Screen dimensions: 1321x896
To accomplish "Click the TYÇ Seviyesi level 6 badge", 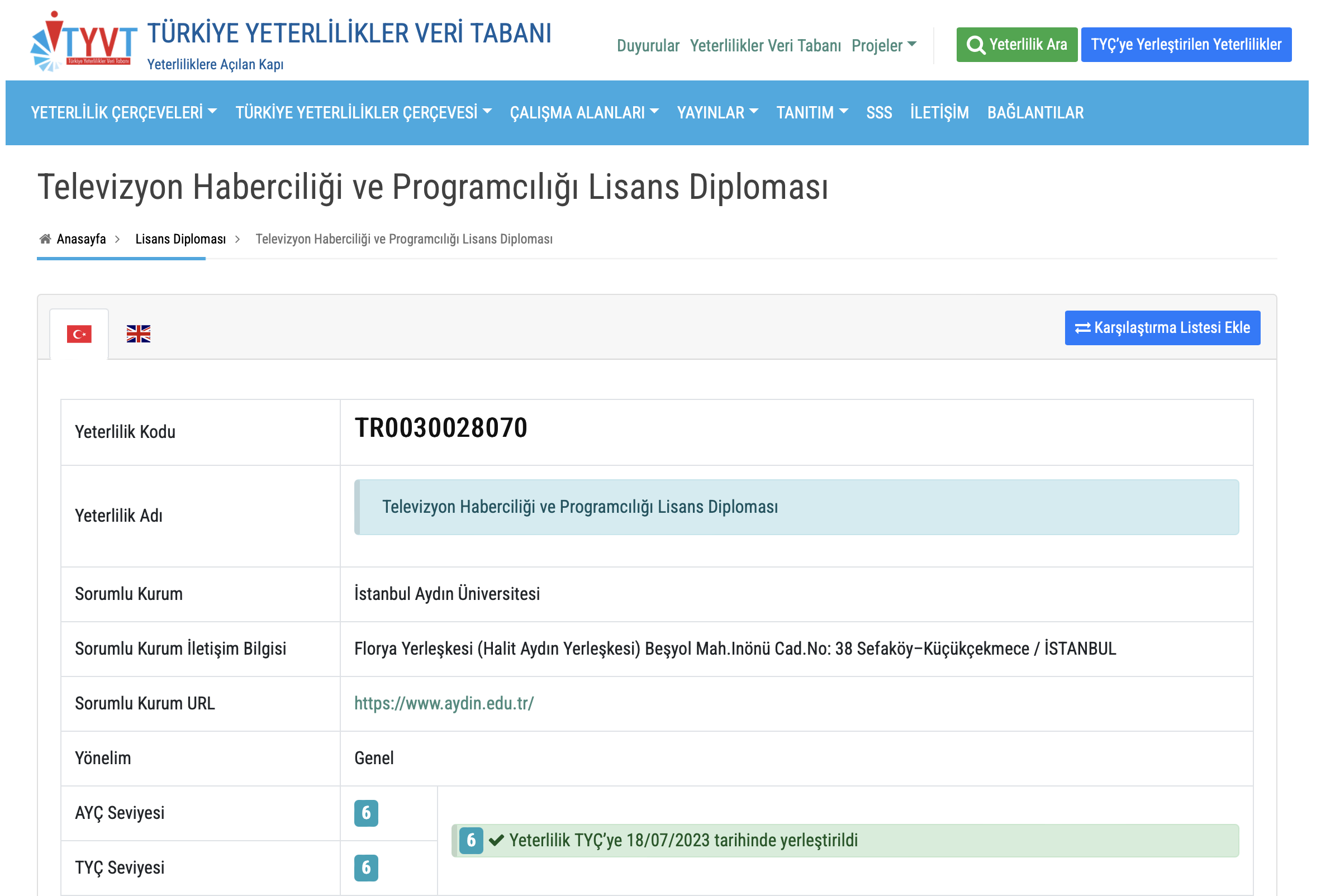I will coord(367,869).
